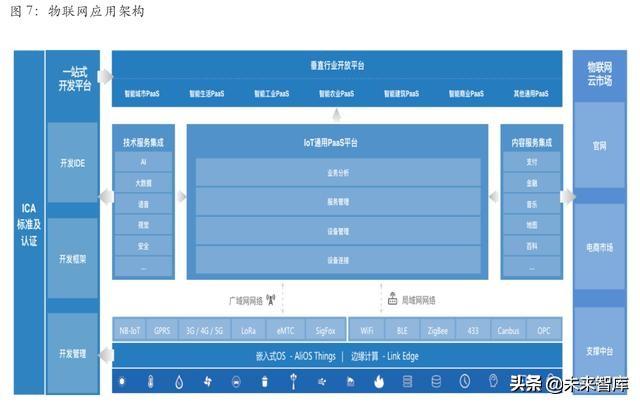Viewport: 640px width, 404px height.
Task: Click the 业务分析 bar
Action: (337, 172)
